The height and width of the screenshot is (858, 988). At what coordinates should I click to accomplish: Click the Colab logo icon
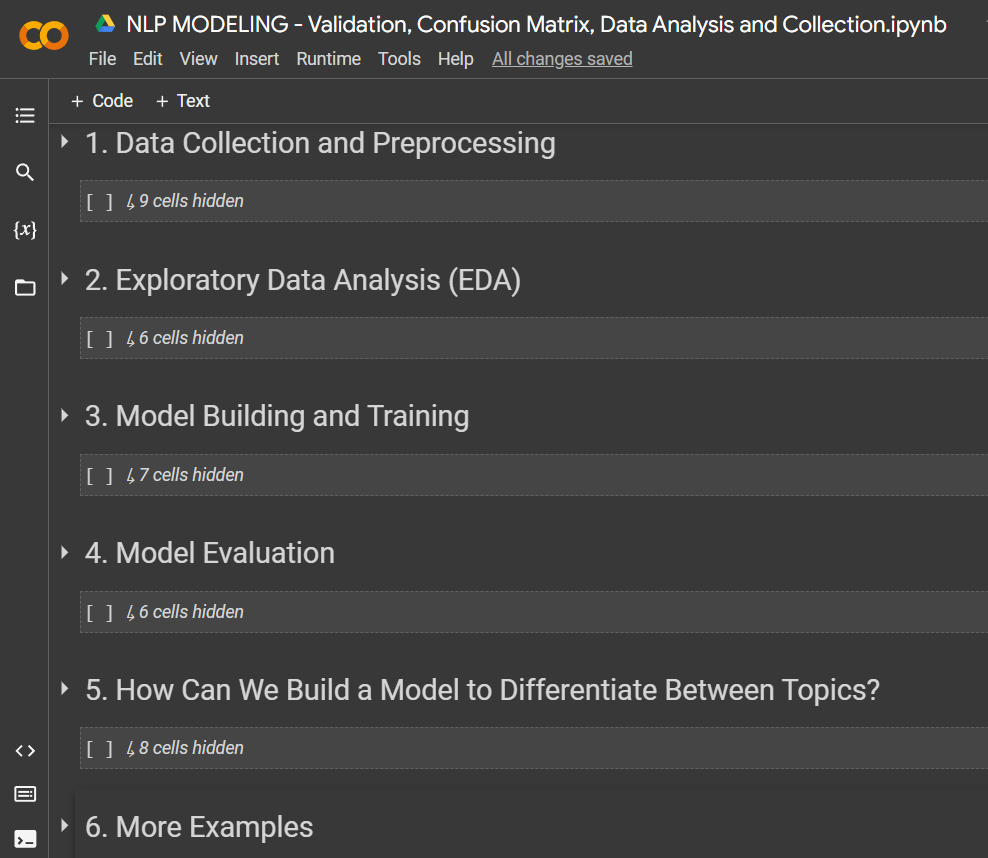pos(44,37)
